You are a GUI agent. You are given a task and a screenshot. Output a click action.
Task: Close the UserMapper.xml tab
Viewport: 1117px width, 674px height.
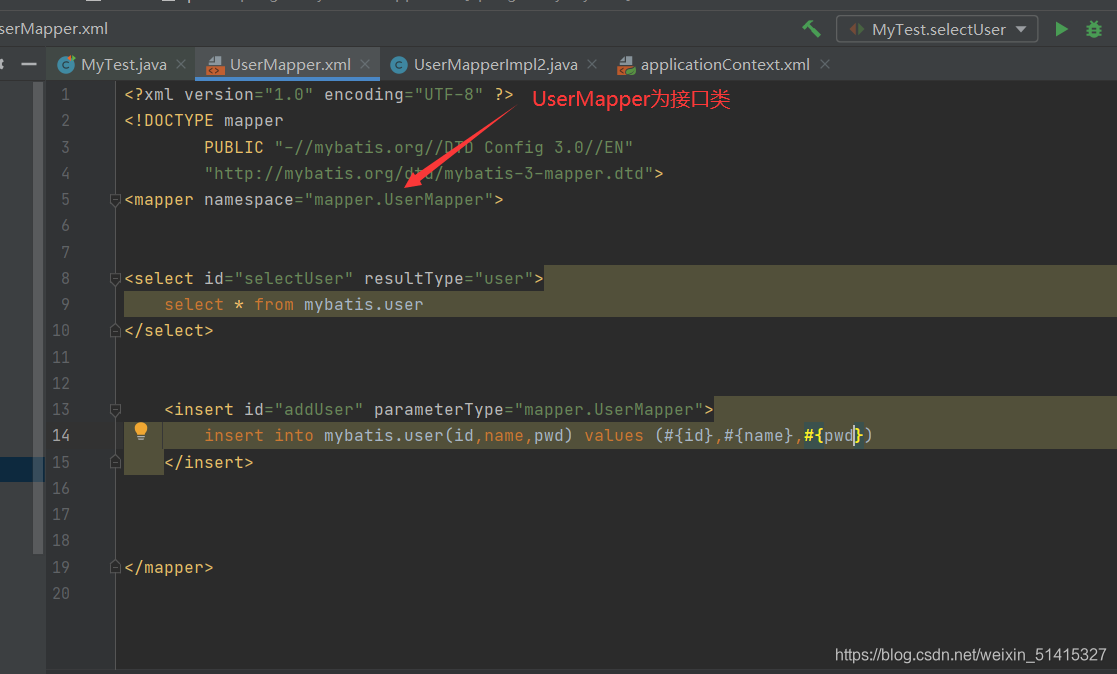(365, 64)
